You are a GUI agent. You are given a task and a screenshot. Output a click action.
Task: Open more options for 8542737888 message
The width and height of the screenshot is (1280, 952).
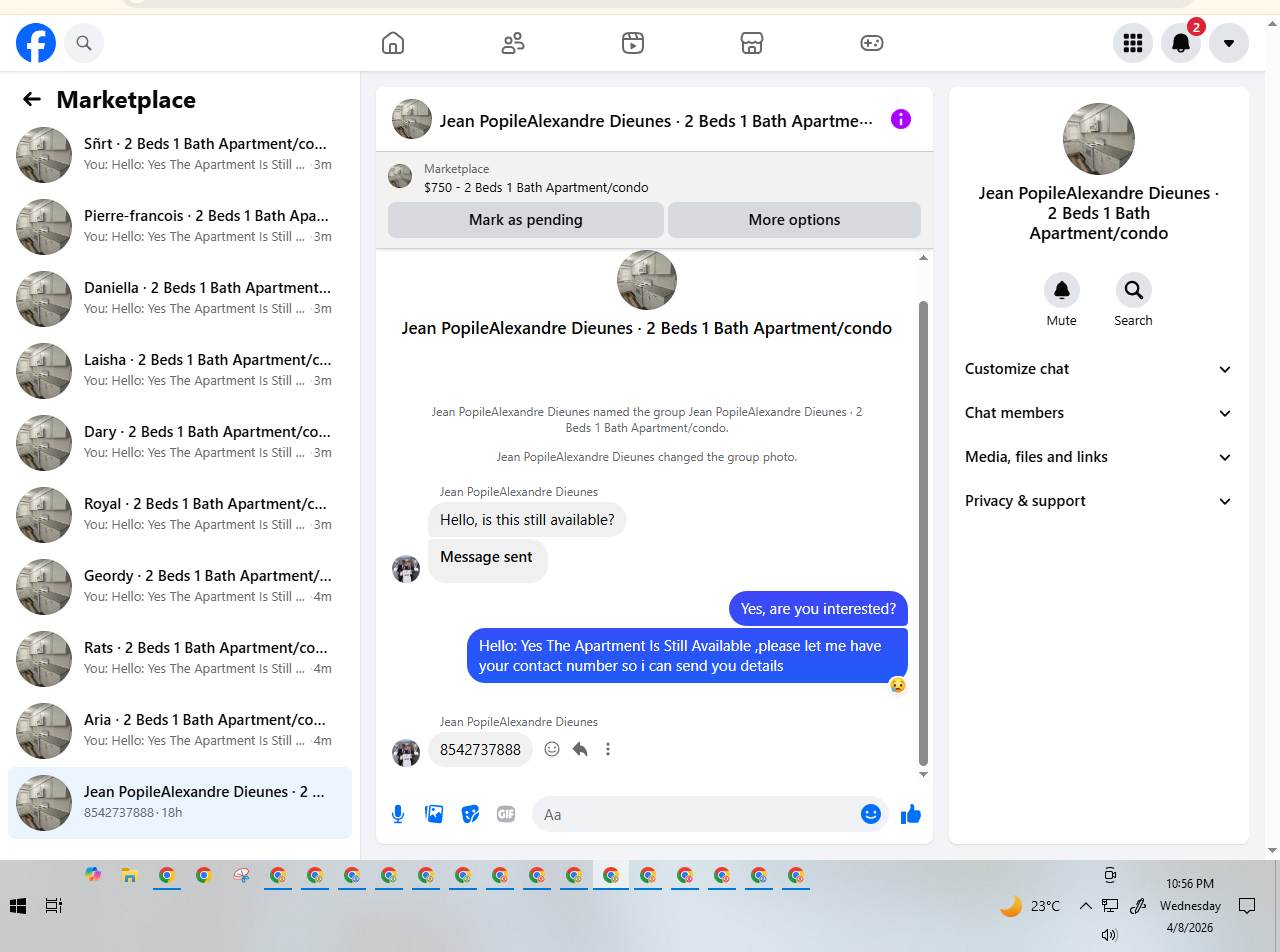tap(608, 749)
